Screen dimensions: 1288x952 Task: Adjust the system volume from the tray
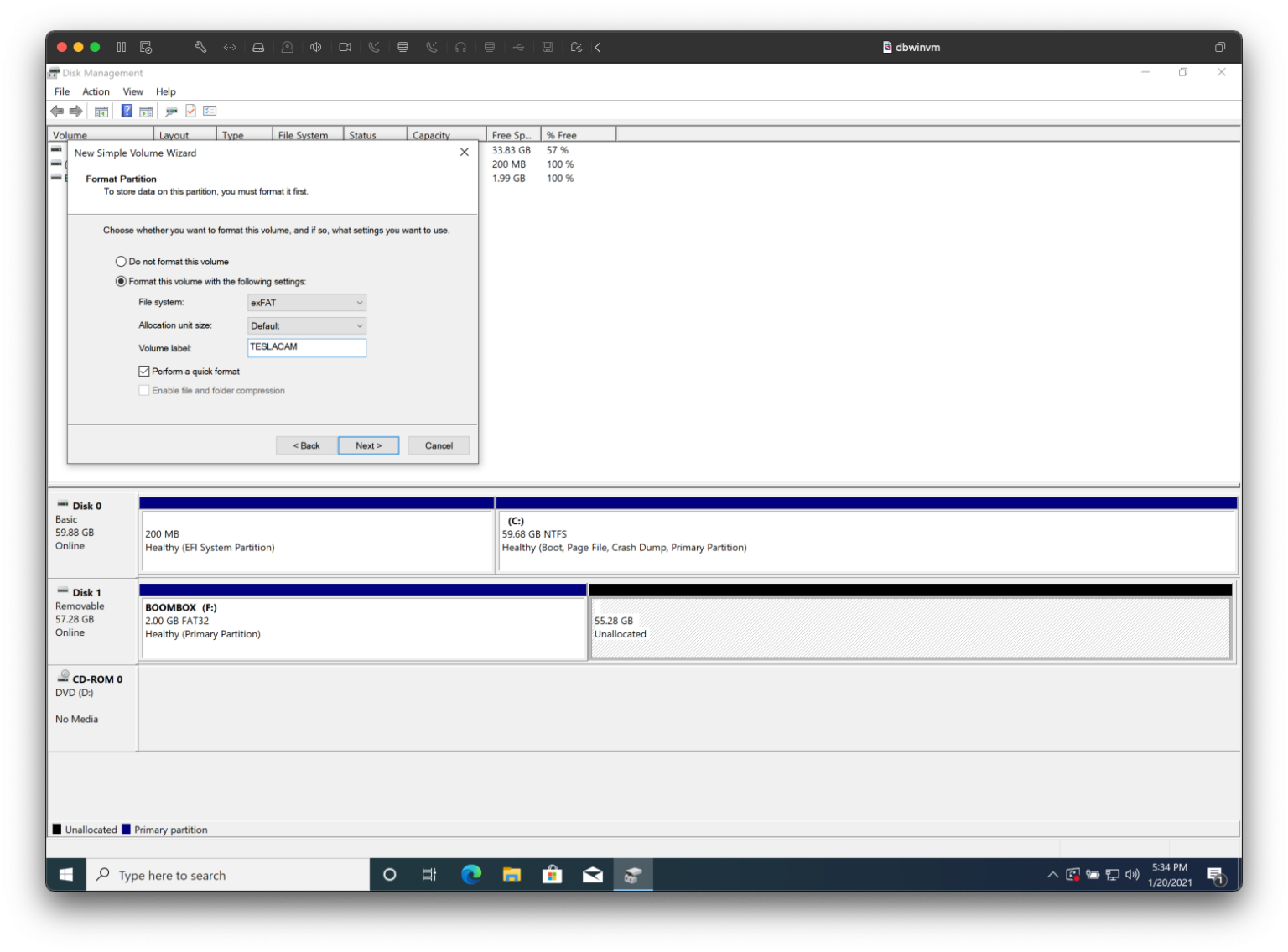pos(1132,874)
